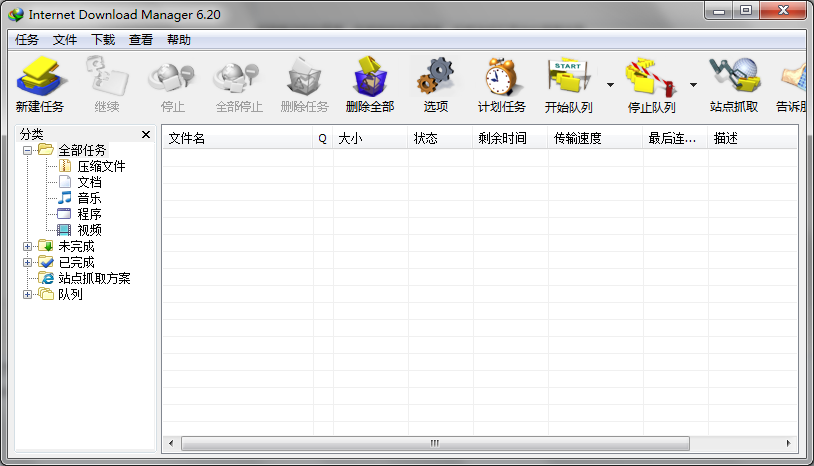Open 计划任务 scheduler clock icon
Screen dimensions: 814x466
[501, 77]
